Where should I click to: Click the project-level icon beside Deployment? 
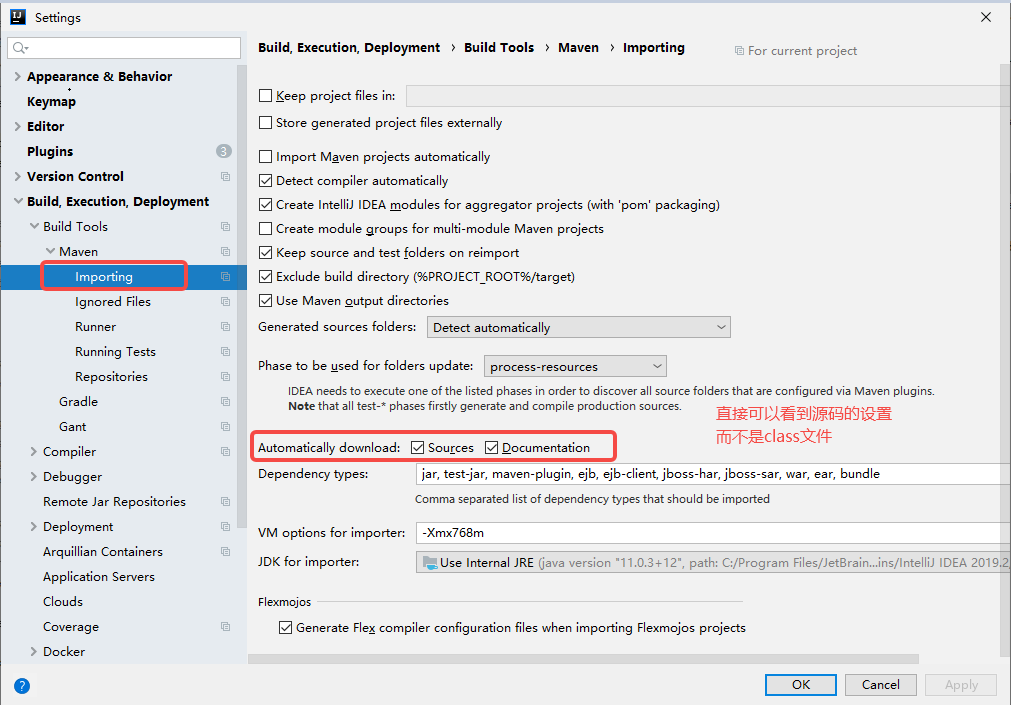(x=225, y=526)
